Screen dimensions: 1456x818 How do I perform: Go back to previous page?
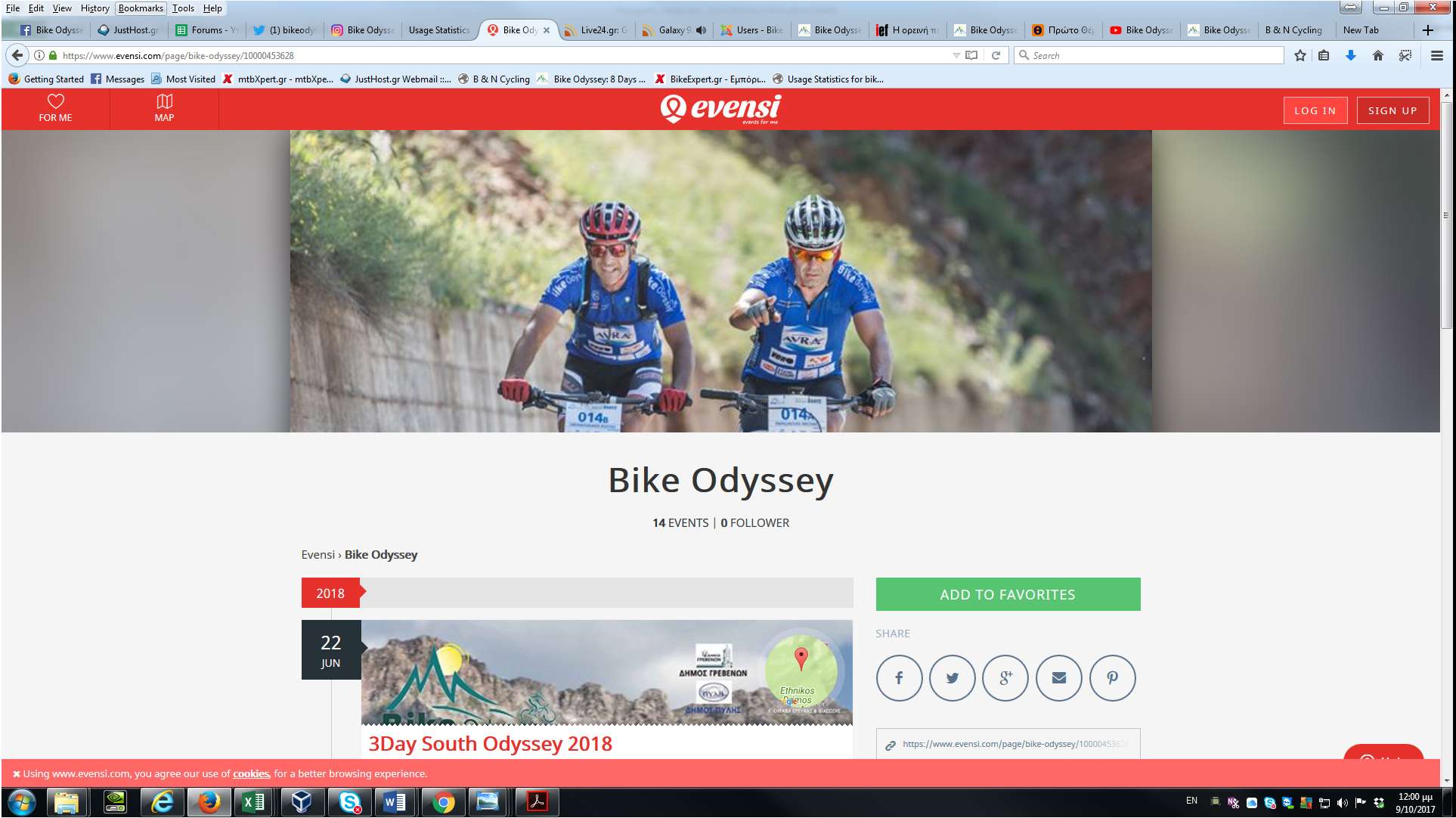(17, 55)
